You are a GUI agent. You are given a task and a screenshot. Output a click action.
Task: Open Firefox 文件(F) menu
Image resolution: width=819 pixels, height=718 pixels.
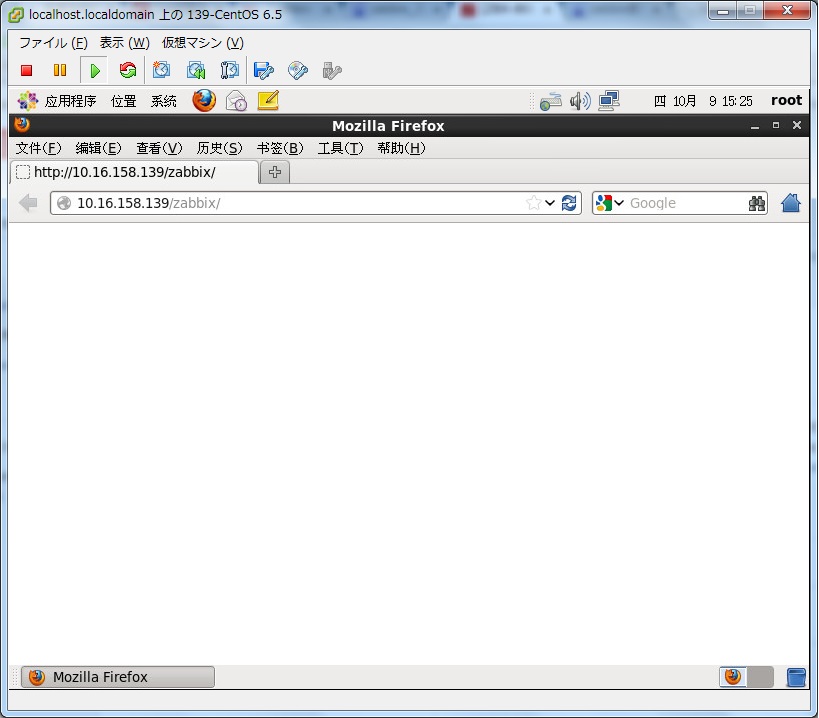click(38, 148)
